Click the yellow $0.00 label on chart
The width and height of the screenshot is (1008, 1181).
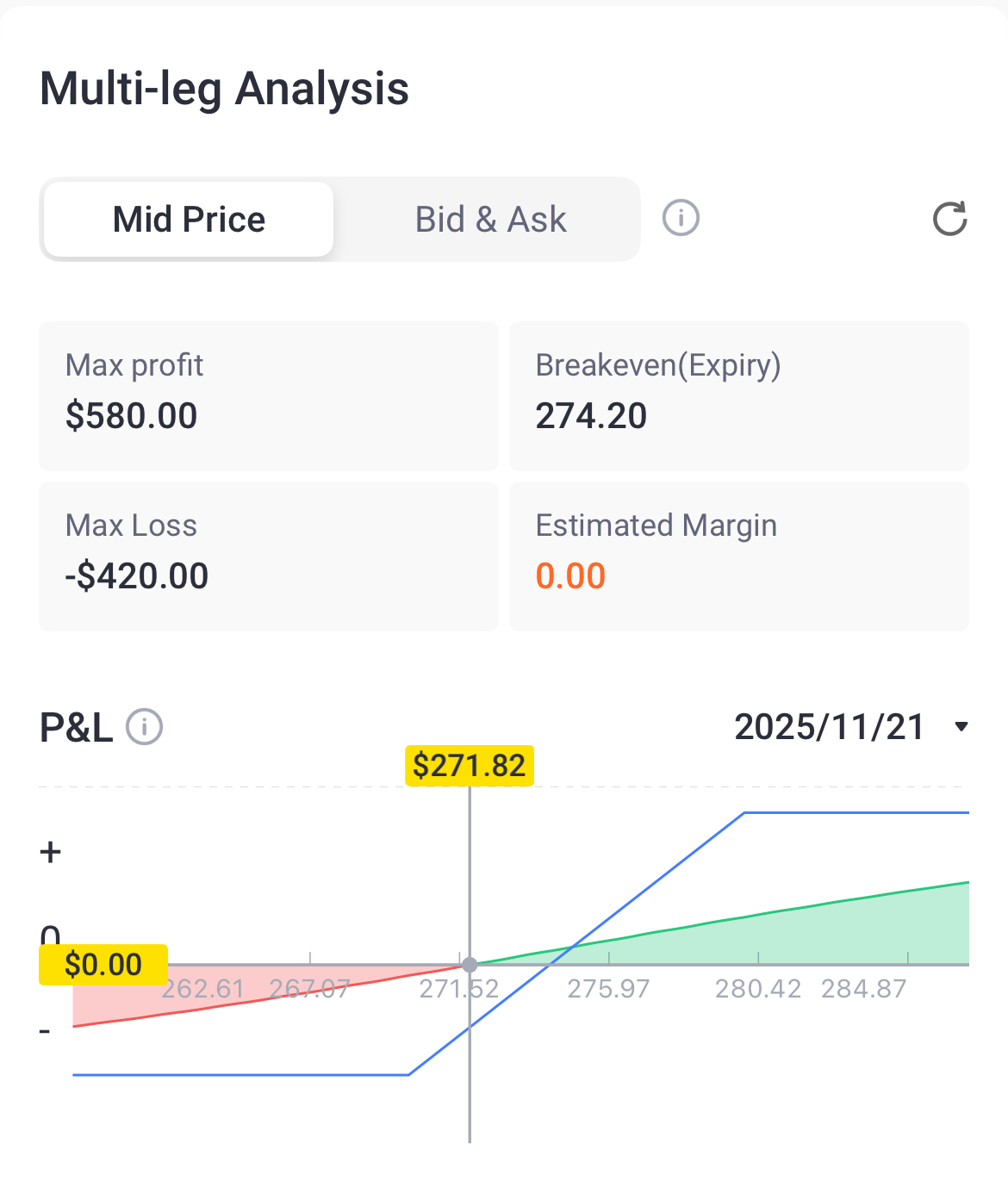pos(103,964)
